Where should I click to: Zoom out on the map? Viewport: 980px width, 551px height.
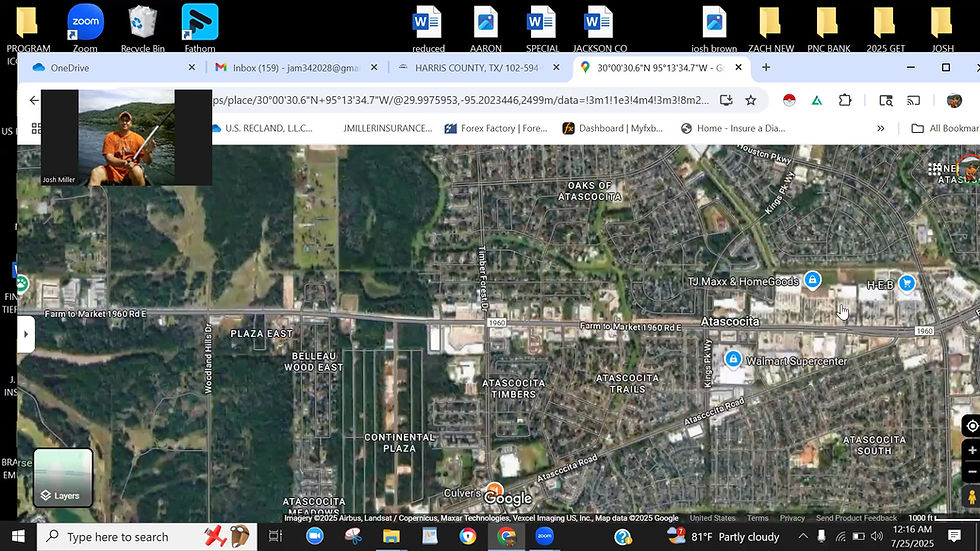coord(972,472)
